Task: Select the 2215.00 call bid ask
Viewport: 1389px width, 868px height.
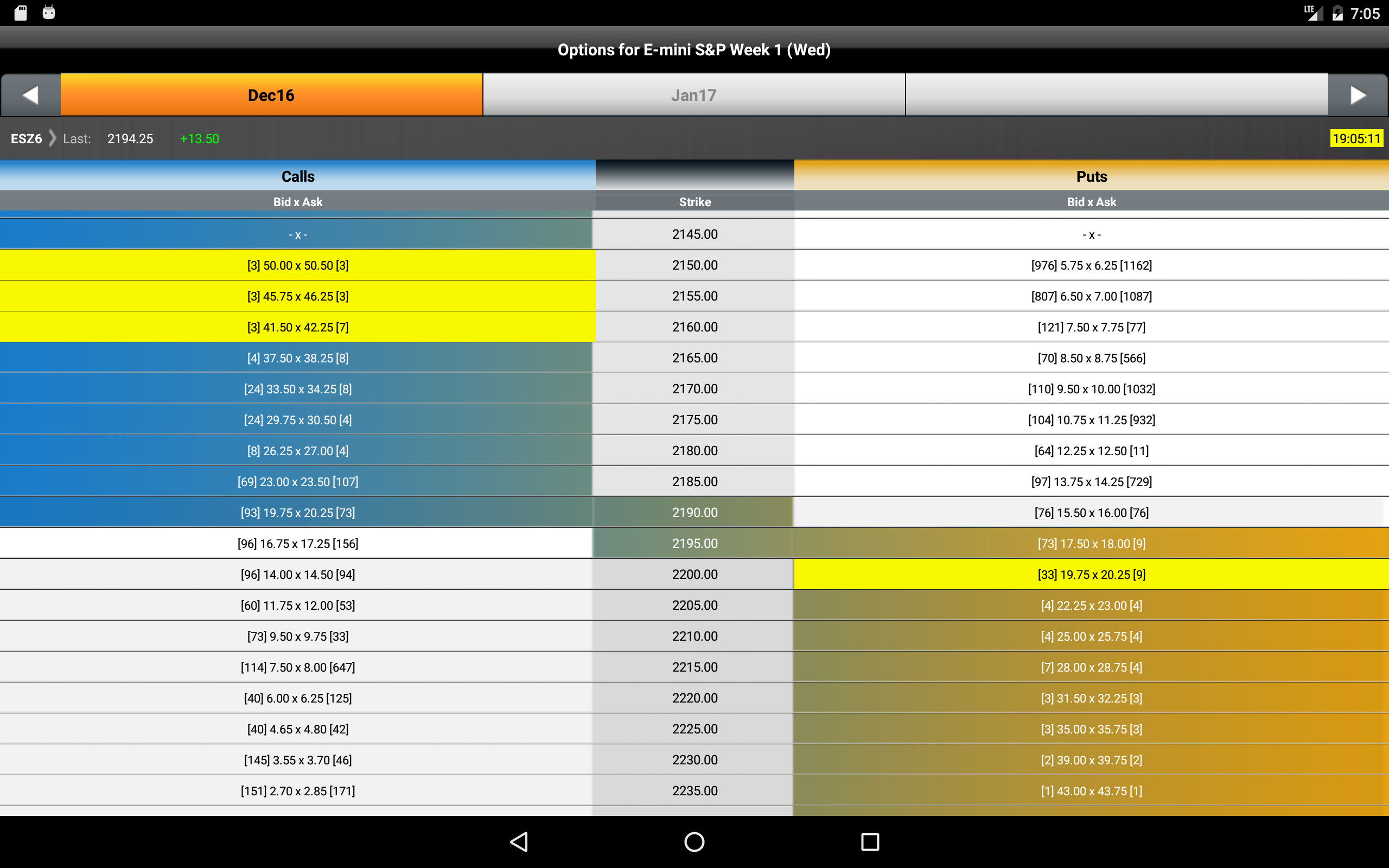Action: coord(297,667)
